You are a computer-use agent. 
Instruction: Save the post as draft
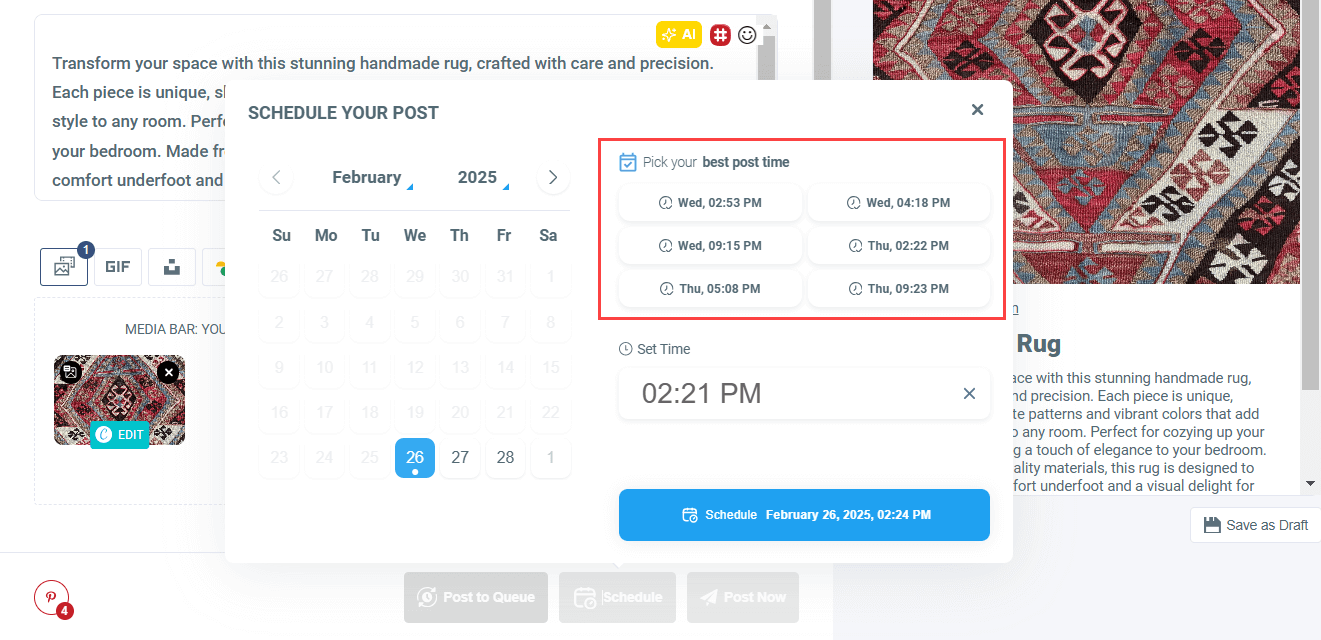click(1254, 524)
